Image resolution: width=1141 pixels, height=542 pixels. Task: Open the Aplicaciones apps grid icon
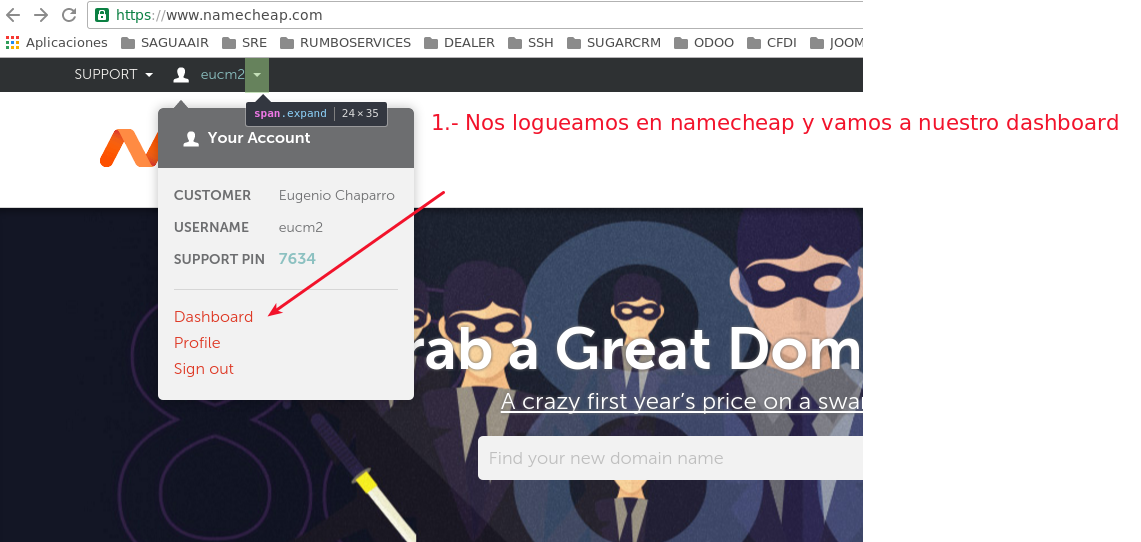[x=12, y=43]
